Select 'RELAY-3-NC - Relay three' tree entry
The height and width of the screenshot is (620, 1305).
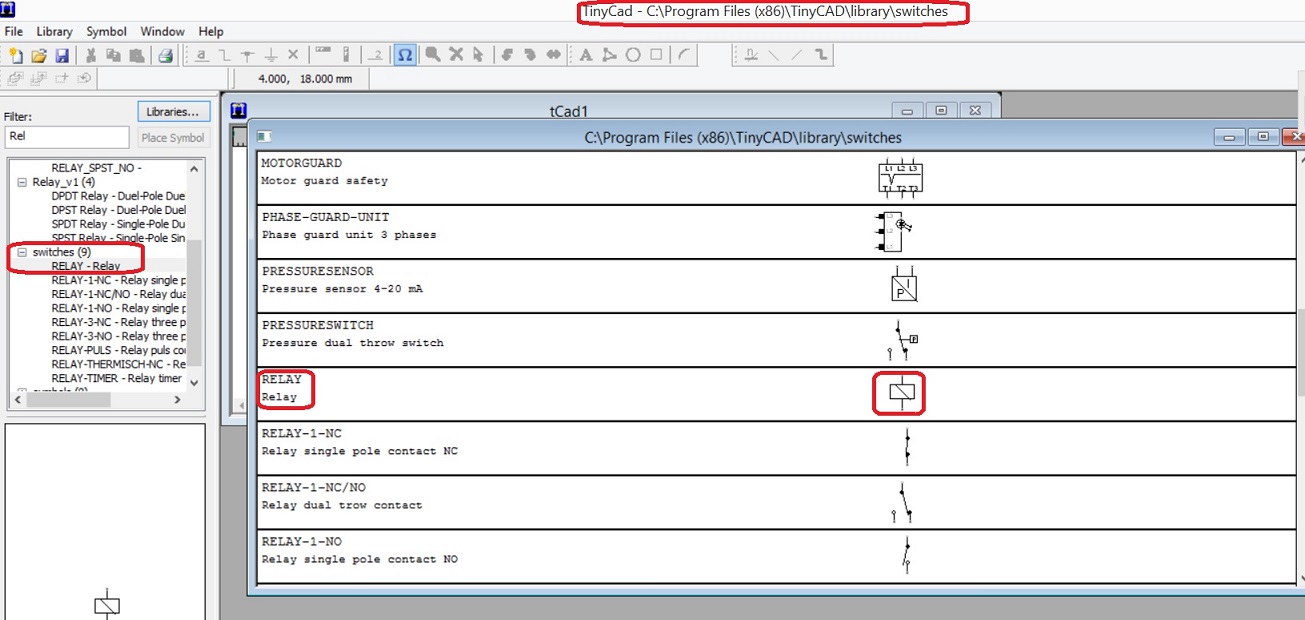click(118, 322)
